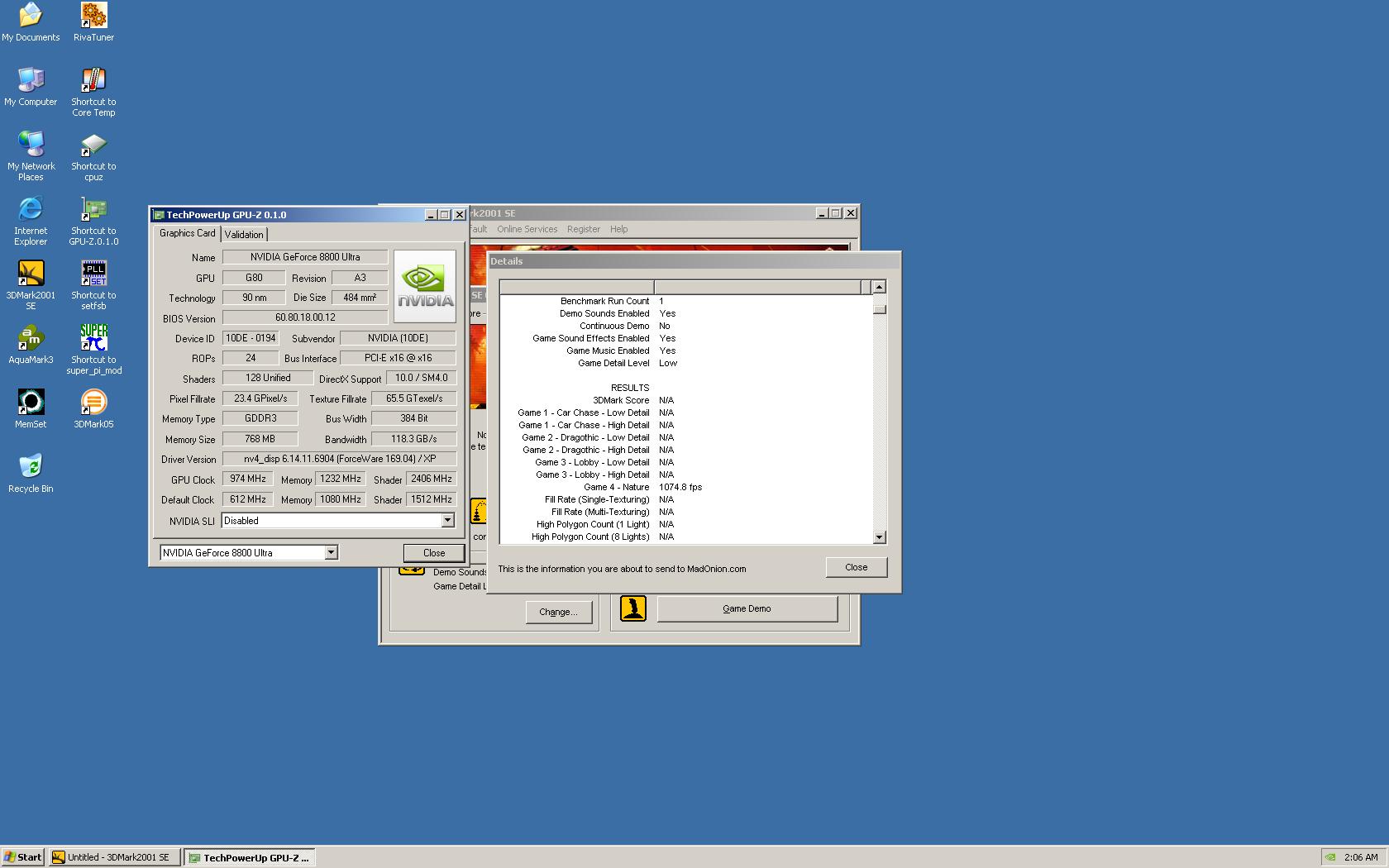
Task: Select the Shortcut to GPU-Z.0.1.0 icon
Action: click(93, 221)
